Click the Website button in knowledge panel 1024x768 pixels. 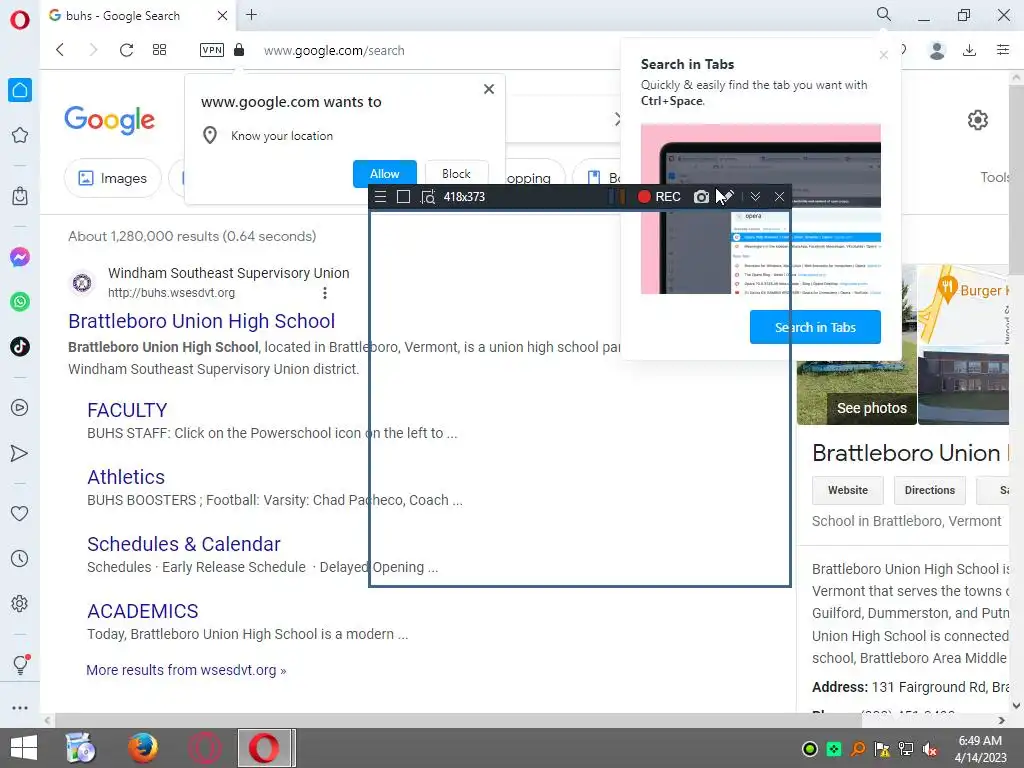point(848,490)
